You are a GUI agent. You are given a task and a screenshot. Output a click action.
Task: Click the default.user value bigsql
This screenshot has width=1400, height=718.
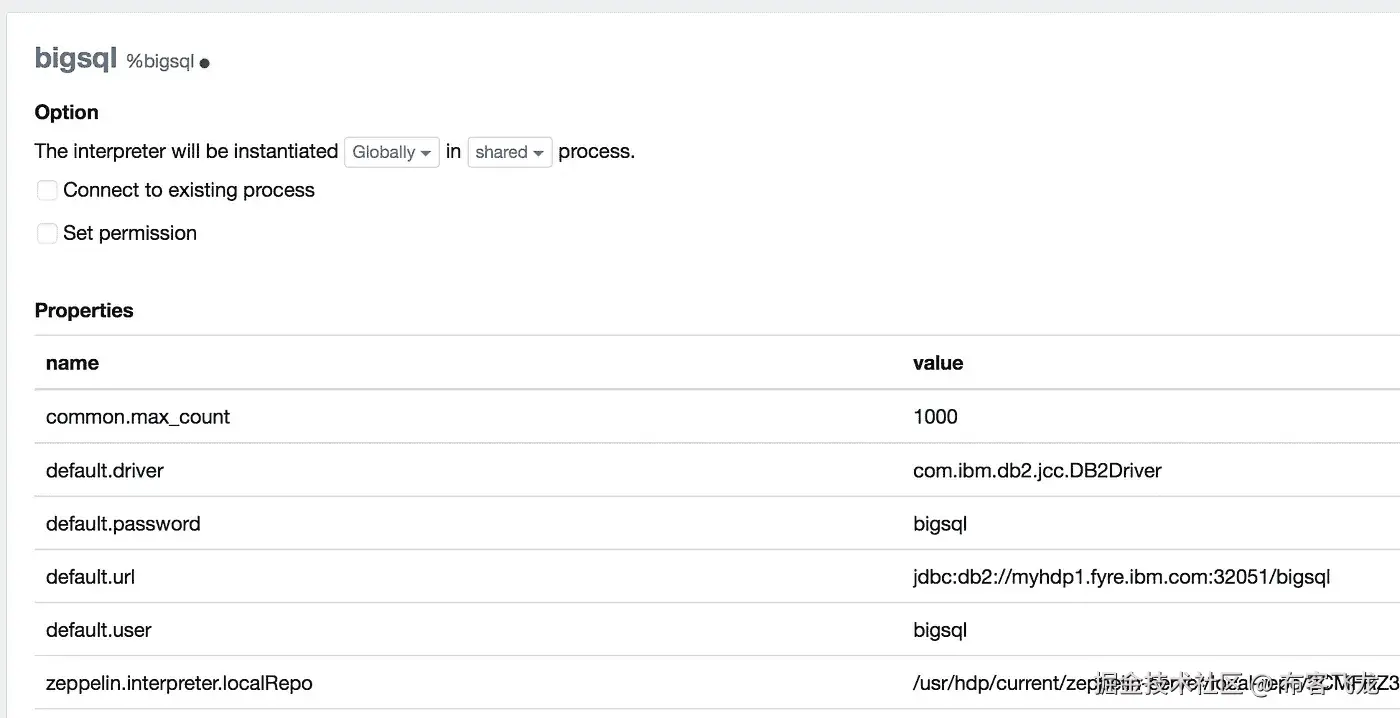coord(940,630)
